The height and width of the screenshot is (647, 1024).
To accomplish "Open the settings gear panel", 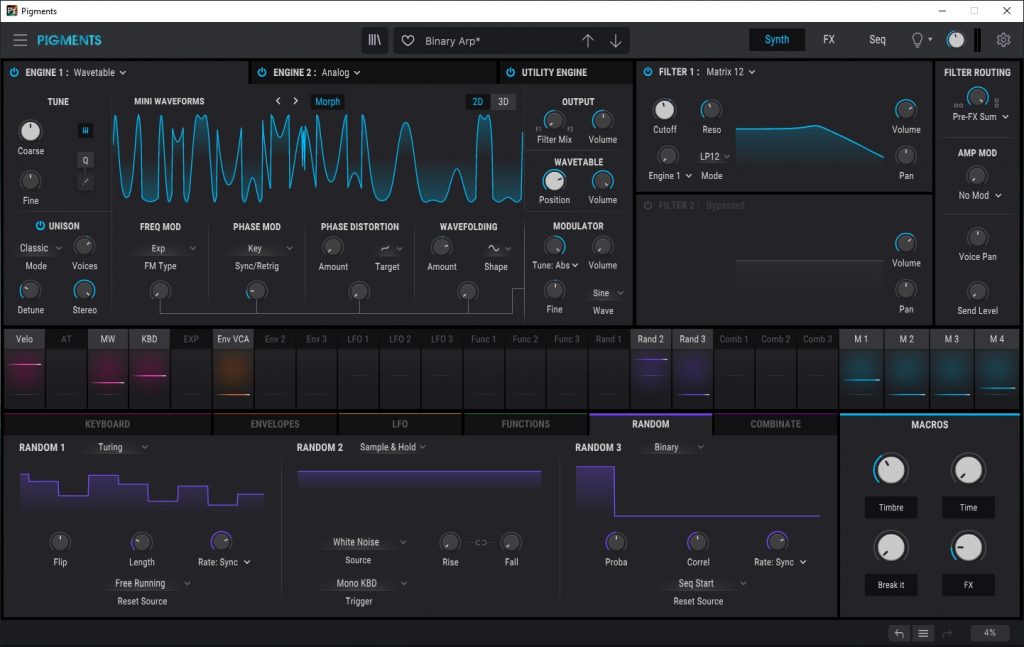I will (1004, 40).
